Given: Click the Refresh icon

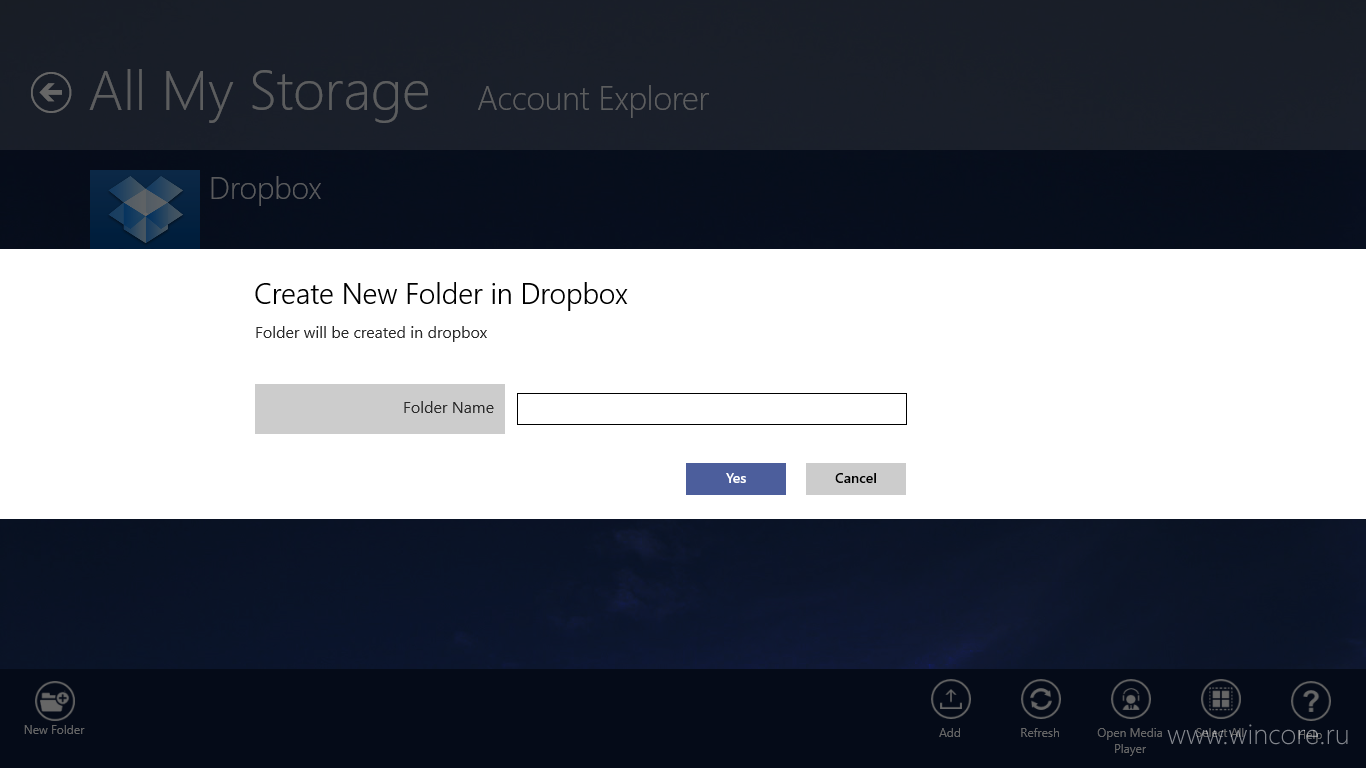Looking at the screenshot, I should (1040, 700).
